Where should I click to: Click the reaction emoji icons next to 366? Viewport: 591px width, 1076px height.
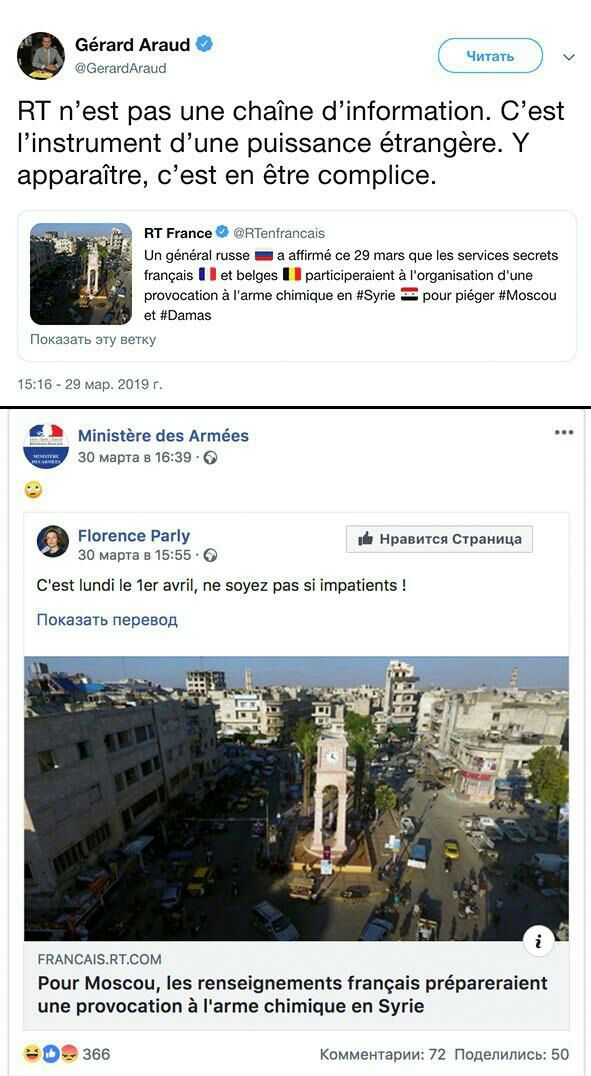click(x=51, y=1053)
